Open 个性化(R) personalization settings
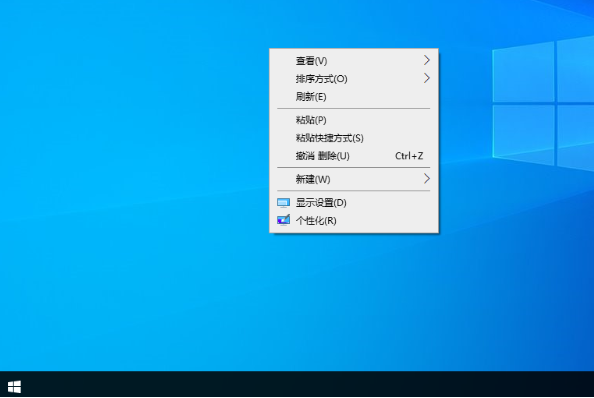 point(354,221)
